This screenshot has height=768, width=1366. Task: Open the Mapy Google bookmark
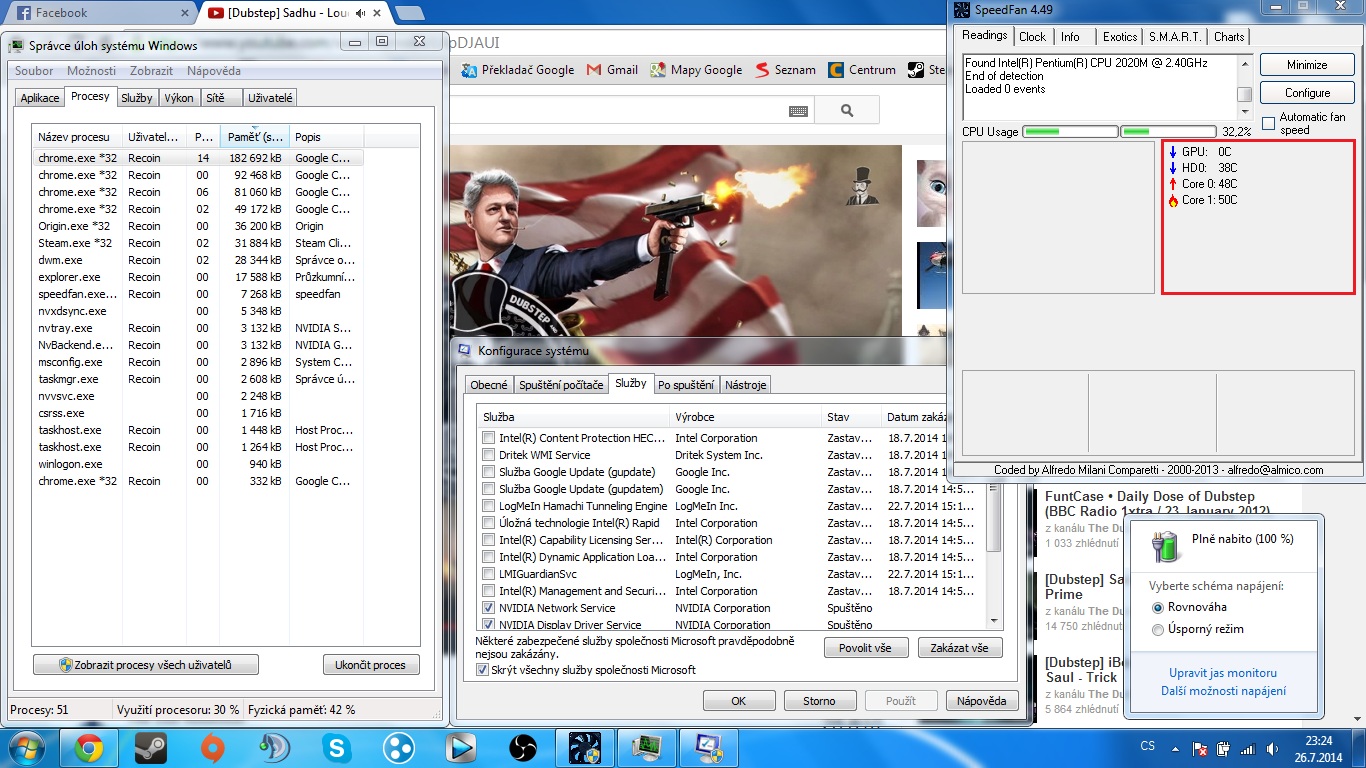coord(696,70)
